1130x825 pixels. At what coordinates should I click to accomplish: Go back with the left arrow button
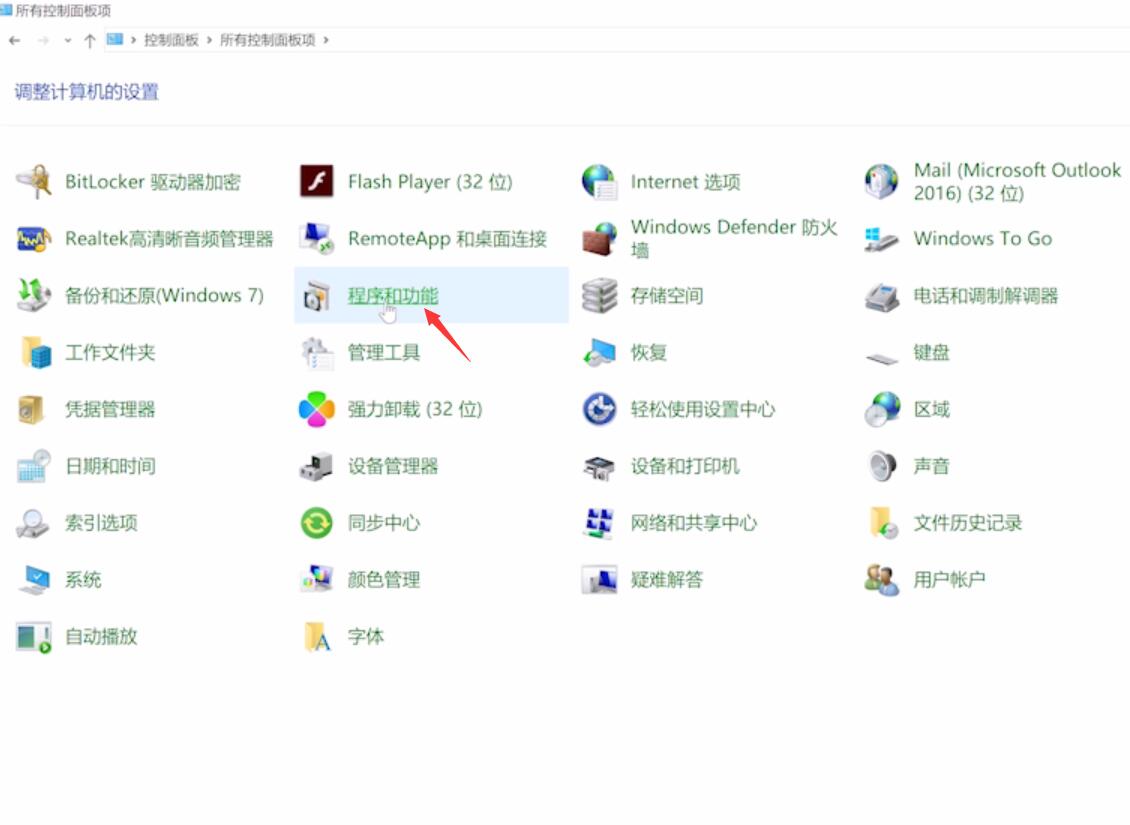click(x=14, y=40)
